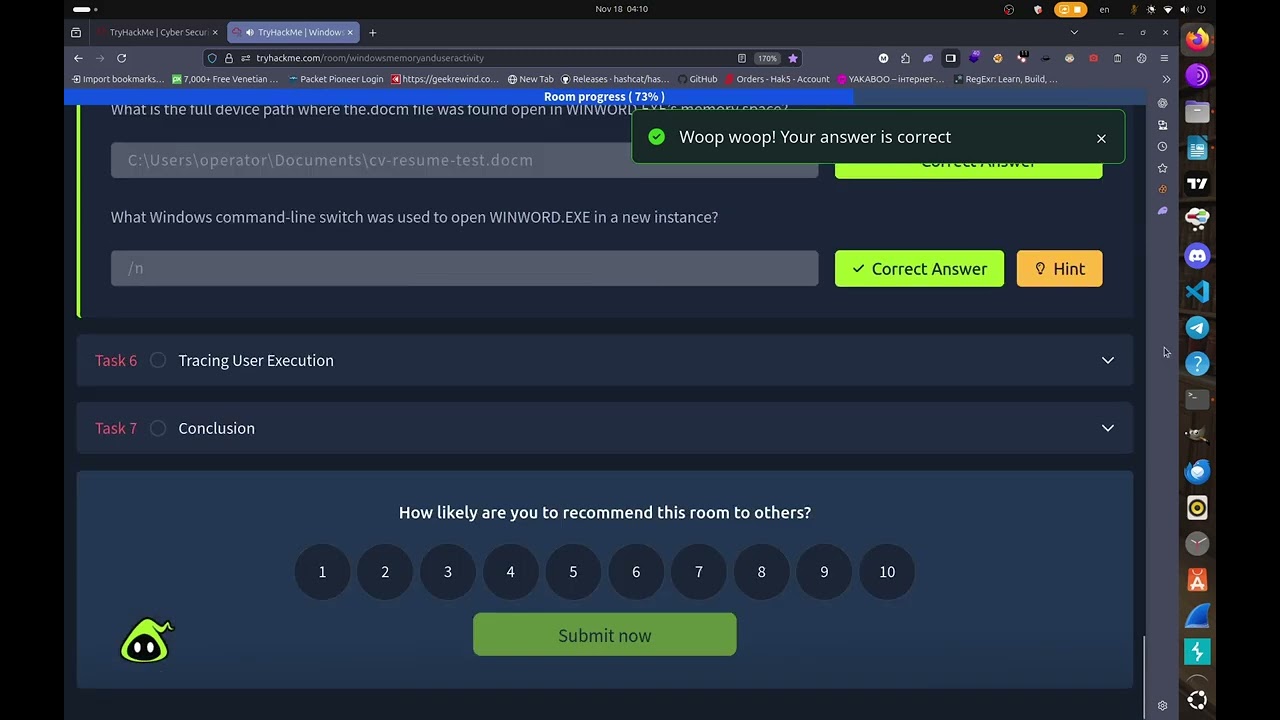The height and width of the screenshot is (720, 1280).
Task: Rate recommendation as 3
Action: 448,572
